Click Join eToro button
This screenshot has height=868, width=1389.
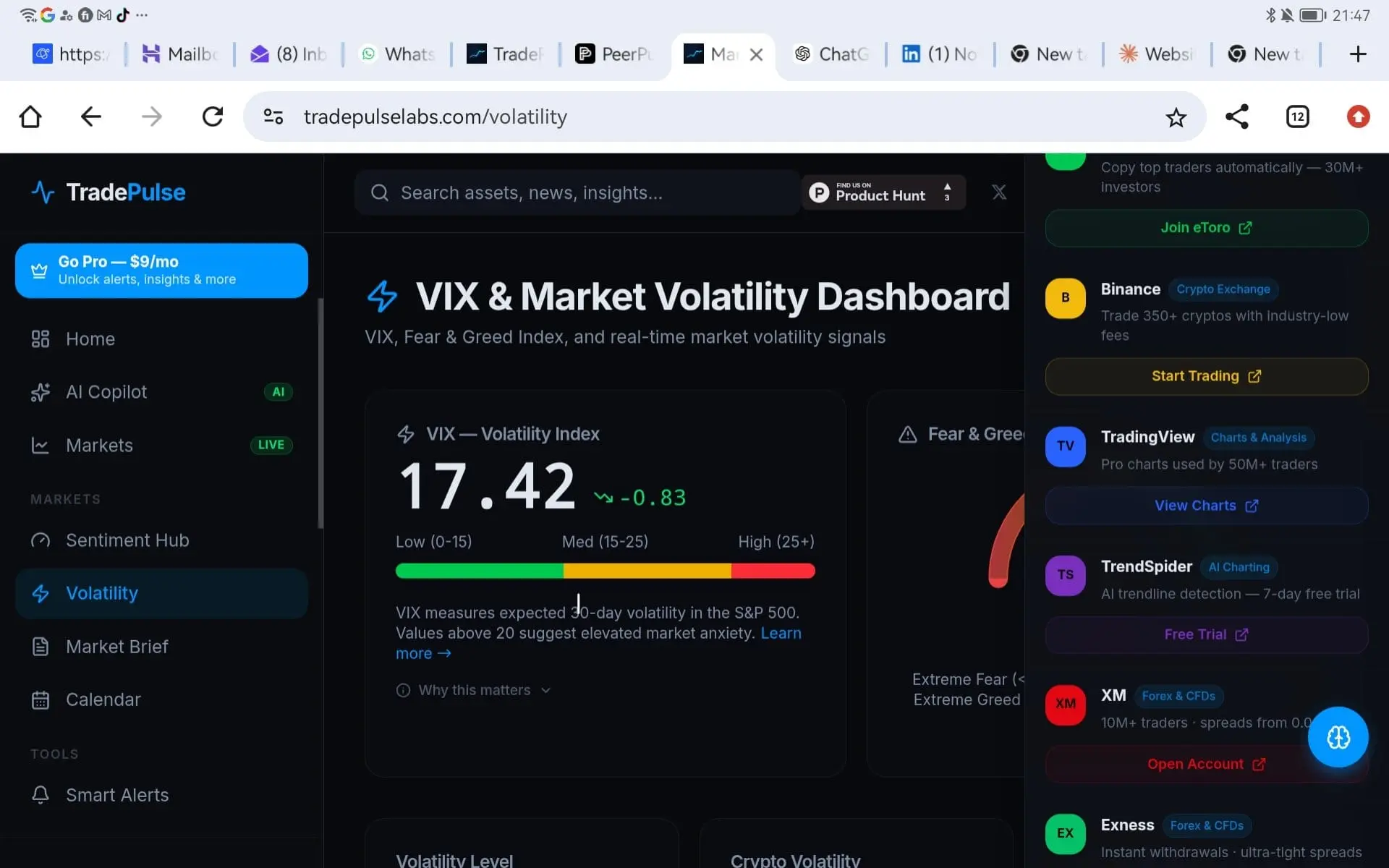(x=1207, y=228)
